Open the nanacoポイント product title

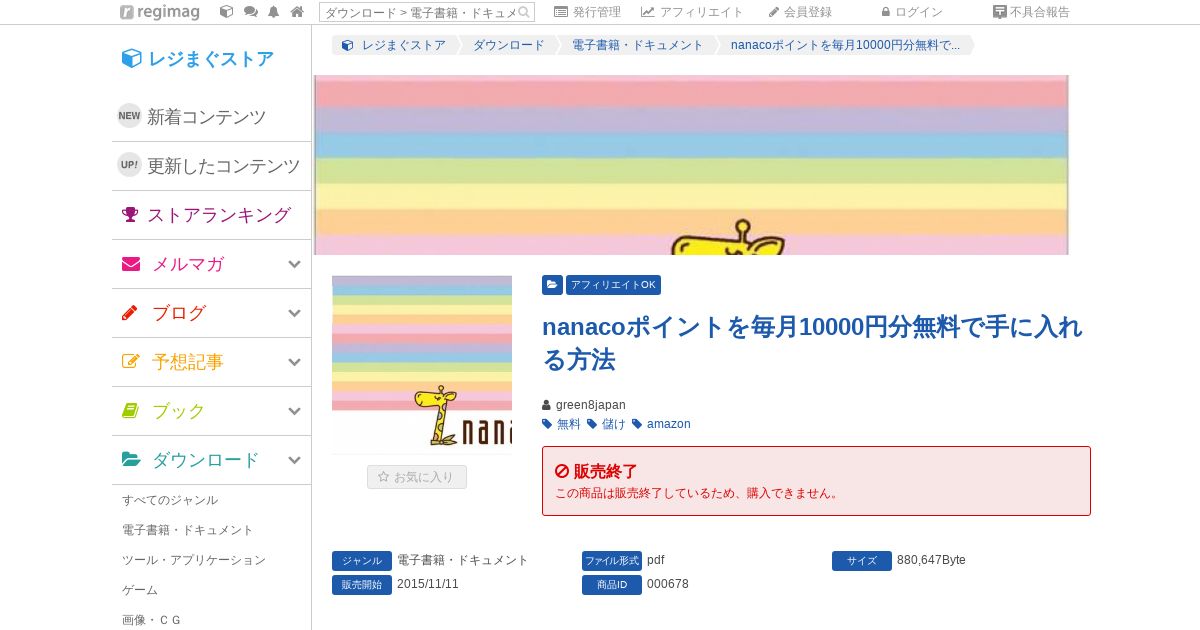pyautogui.click(x=812, y=343)
